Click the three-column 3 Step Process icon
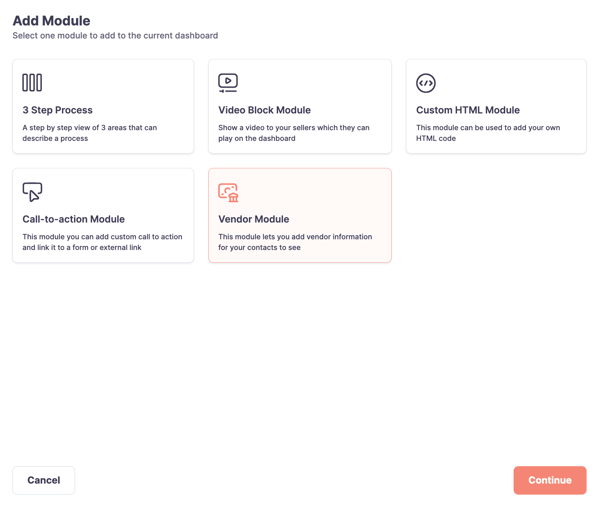Image resolution: width=599 pixels, height=508 pixels. [32, 83]
